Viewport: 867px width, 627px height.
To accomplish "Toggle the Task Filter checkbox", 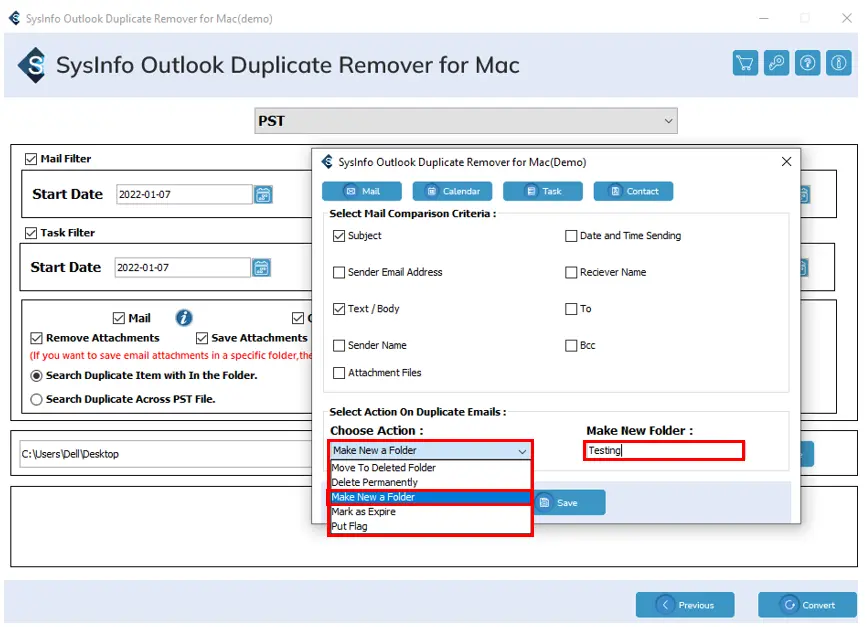I will pyautogui.click(x=31, y=233).
